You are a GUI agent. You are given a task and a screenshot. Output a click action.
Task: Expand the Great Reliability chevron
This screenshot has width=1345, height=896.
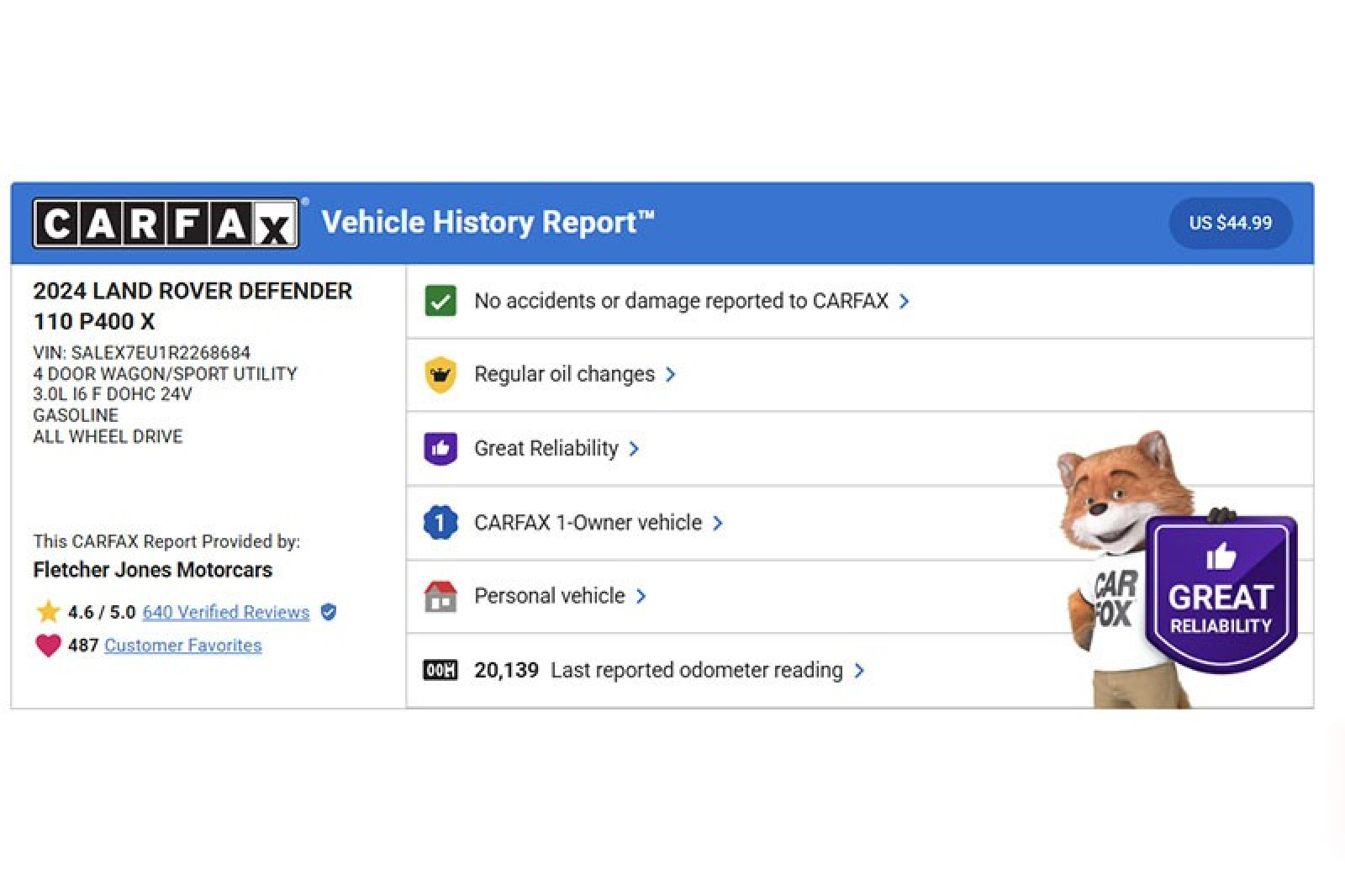(634, 449)
